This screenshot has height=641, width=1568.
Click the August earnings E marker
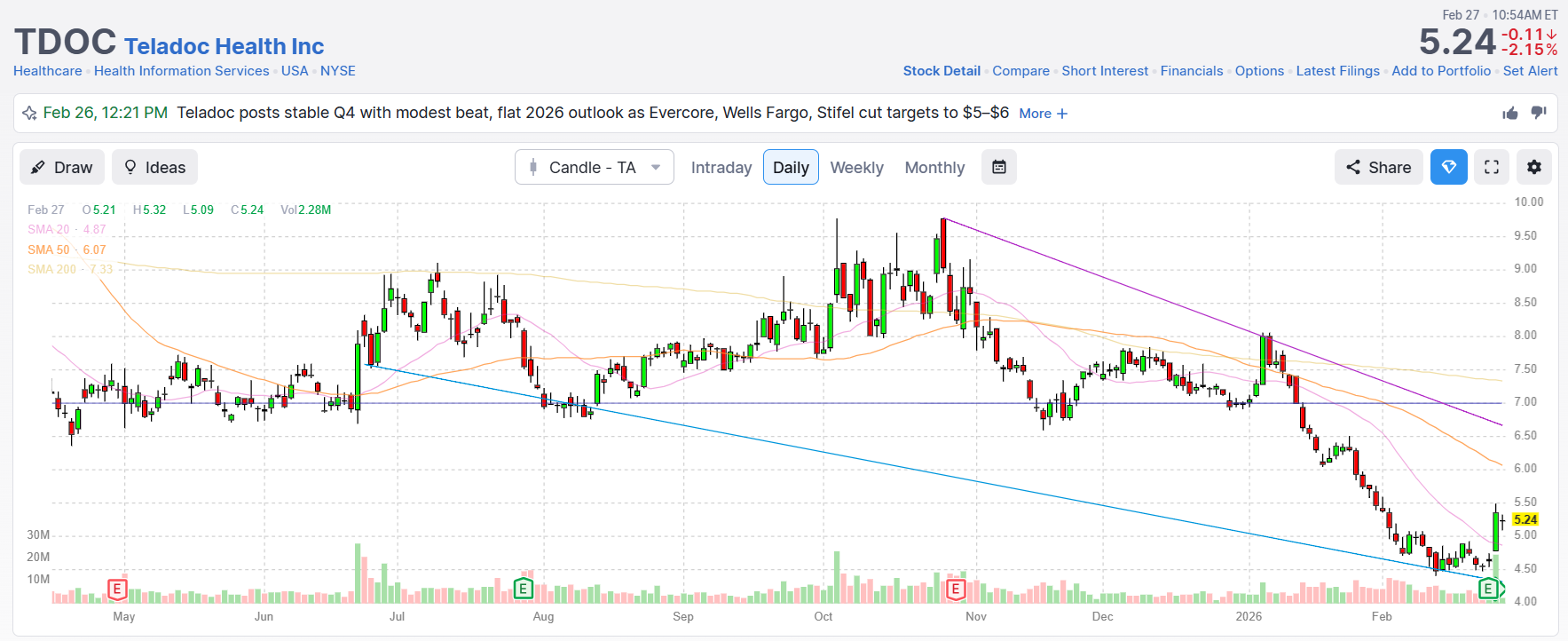[x=524, y=588]
